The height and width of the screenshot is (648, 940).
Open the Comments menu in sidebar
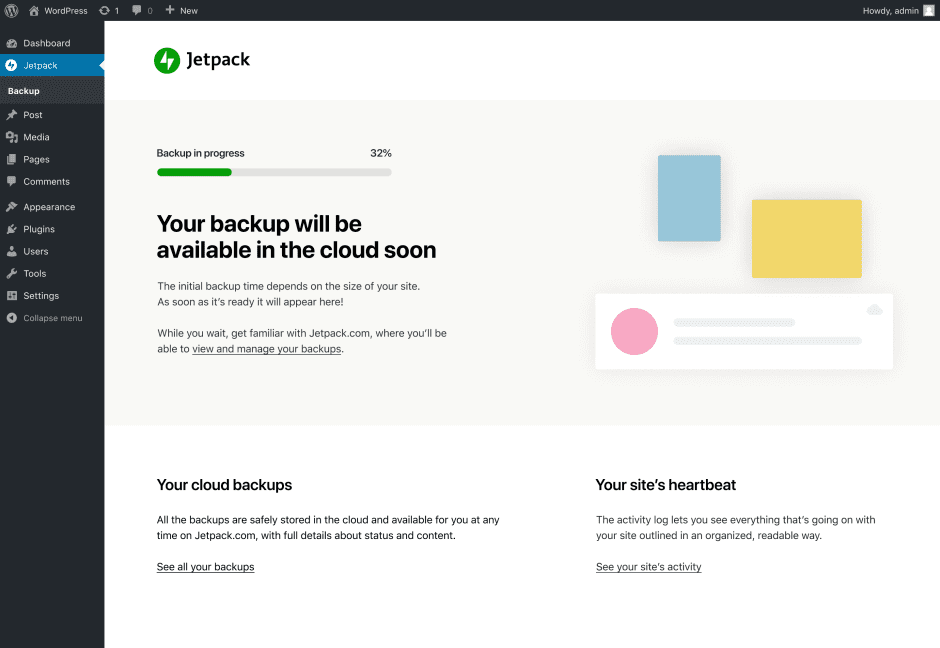(52, 182)
